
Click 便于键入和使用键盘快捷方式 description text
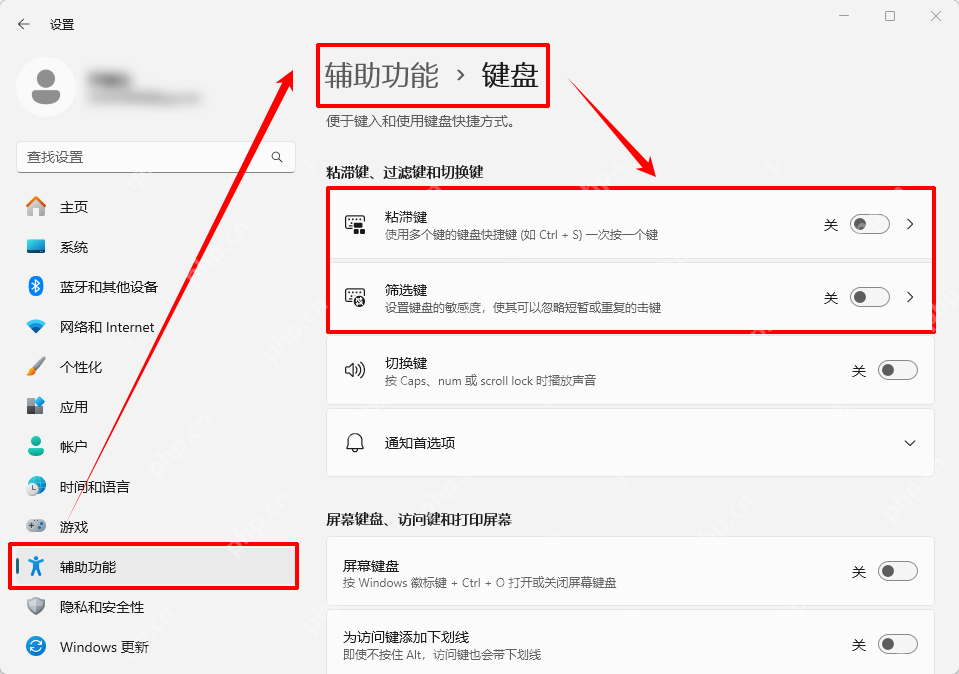point(420,122)
